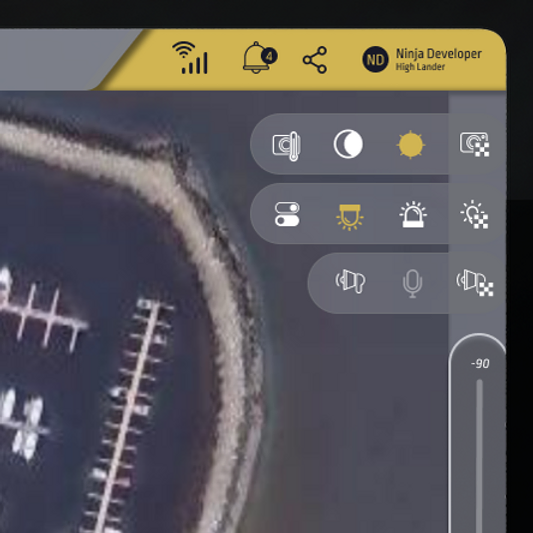The image size is (533, 533).
Task: Click the gimbal pitch slider track
Action: (x=480, y=455)
